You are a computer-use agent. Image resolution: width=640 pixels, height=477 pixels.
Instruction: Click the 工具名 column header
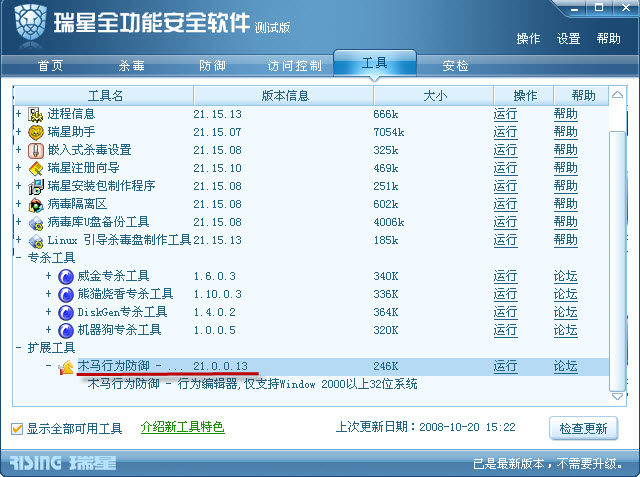104,96
